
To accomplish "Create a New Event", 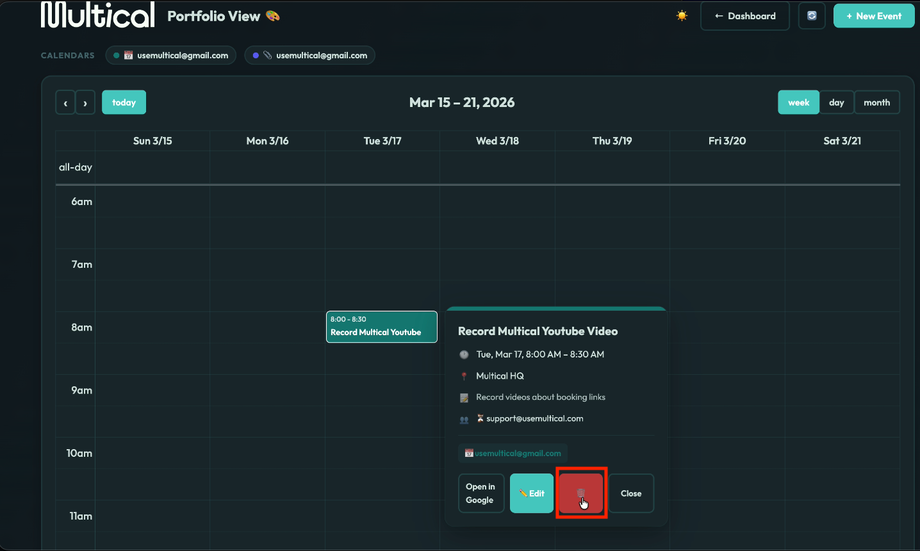I will pyautogui.click(x=874, y=16).
